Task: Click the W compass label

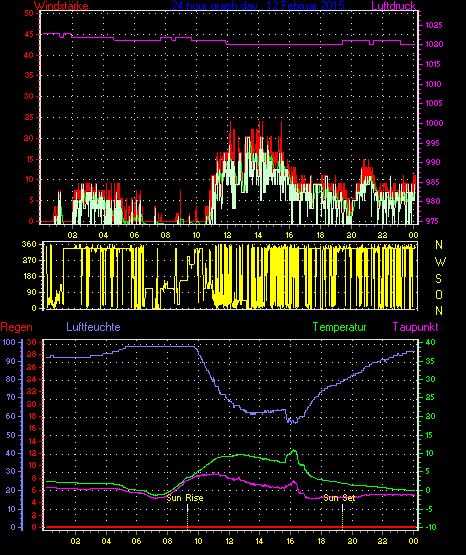Action: pos(440,262)
